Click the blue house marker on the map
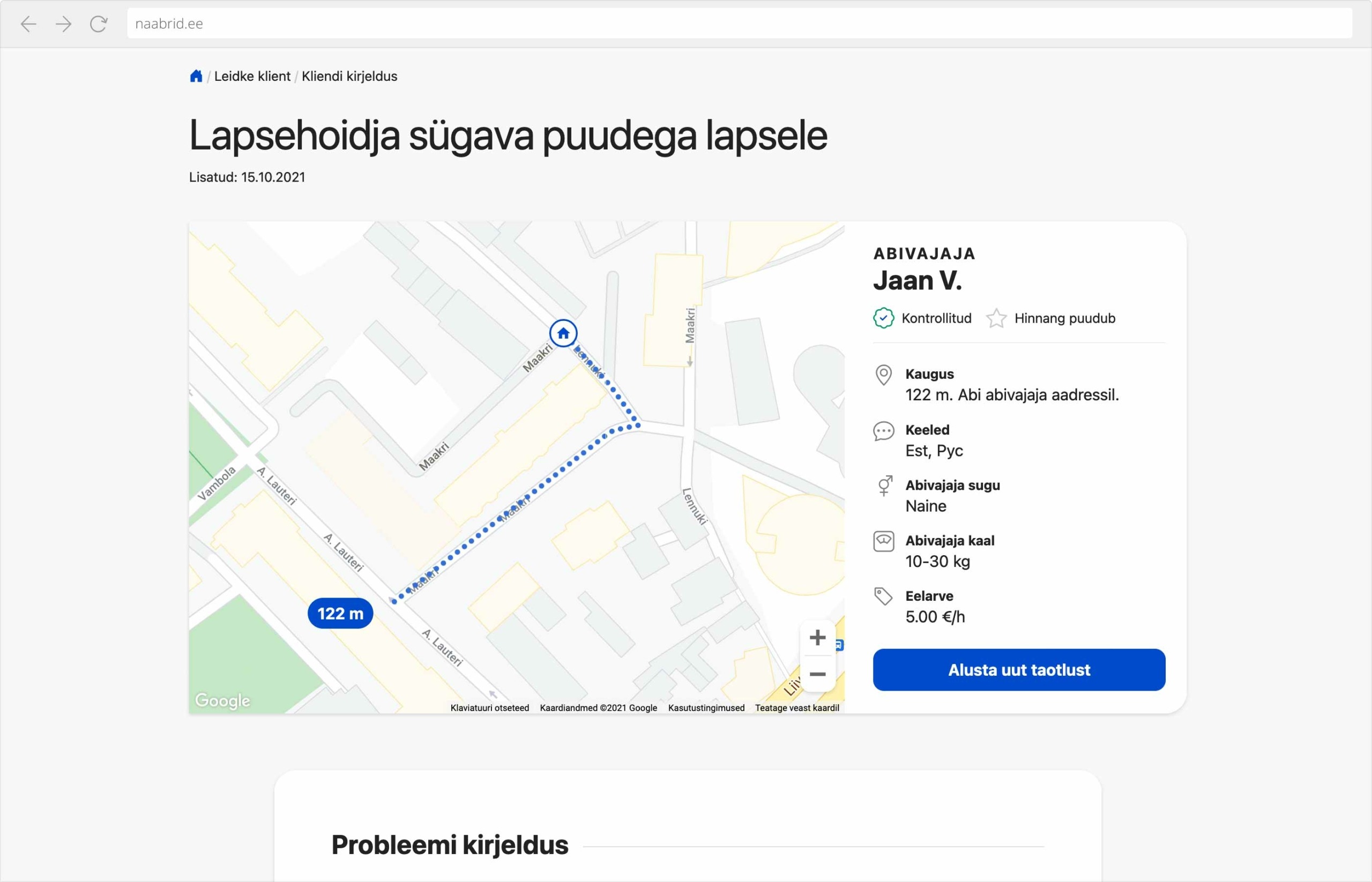The image size is (1372, 882). coord(563,333)
